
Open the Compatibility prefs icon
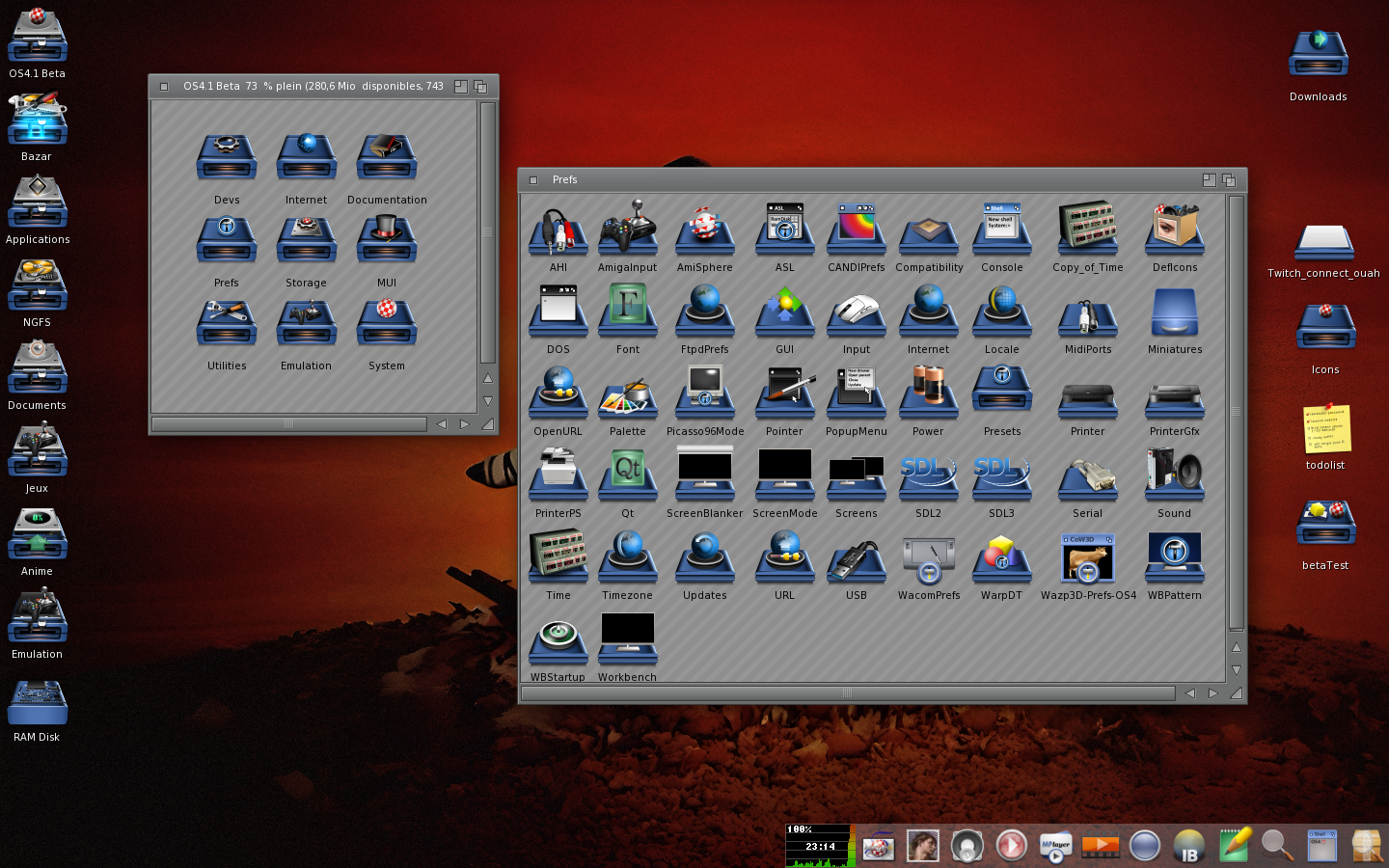tap(928, 235)
